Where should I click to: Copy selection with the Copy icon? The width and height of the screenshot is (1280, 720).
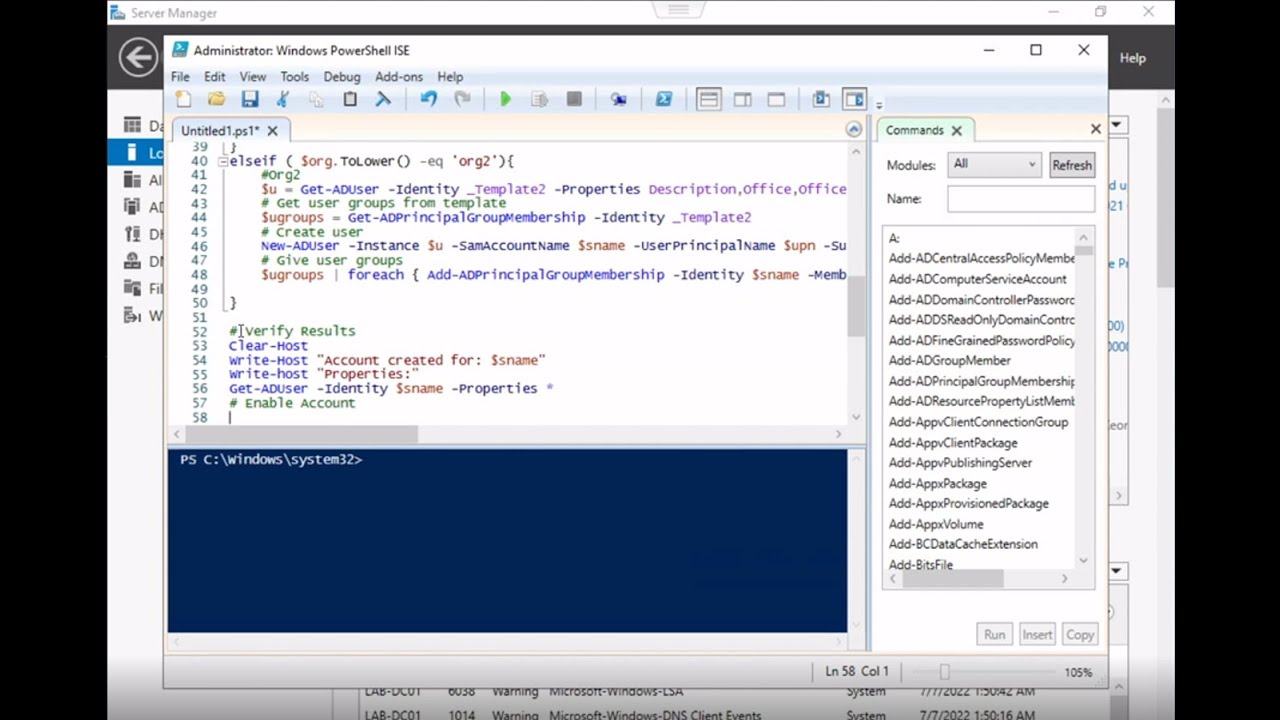[x=316, y=99]
